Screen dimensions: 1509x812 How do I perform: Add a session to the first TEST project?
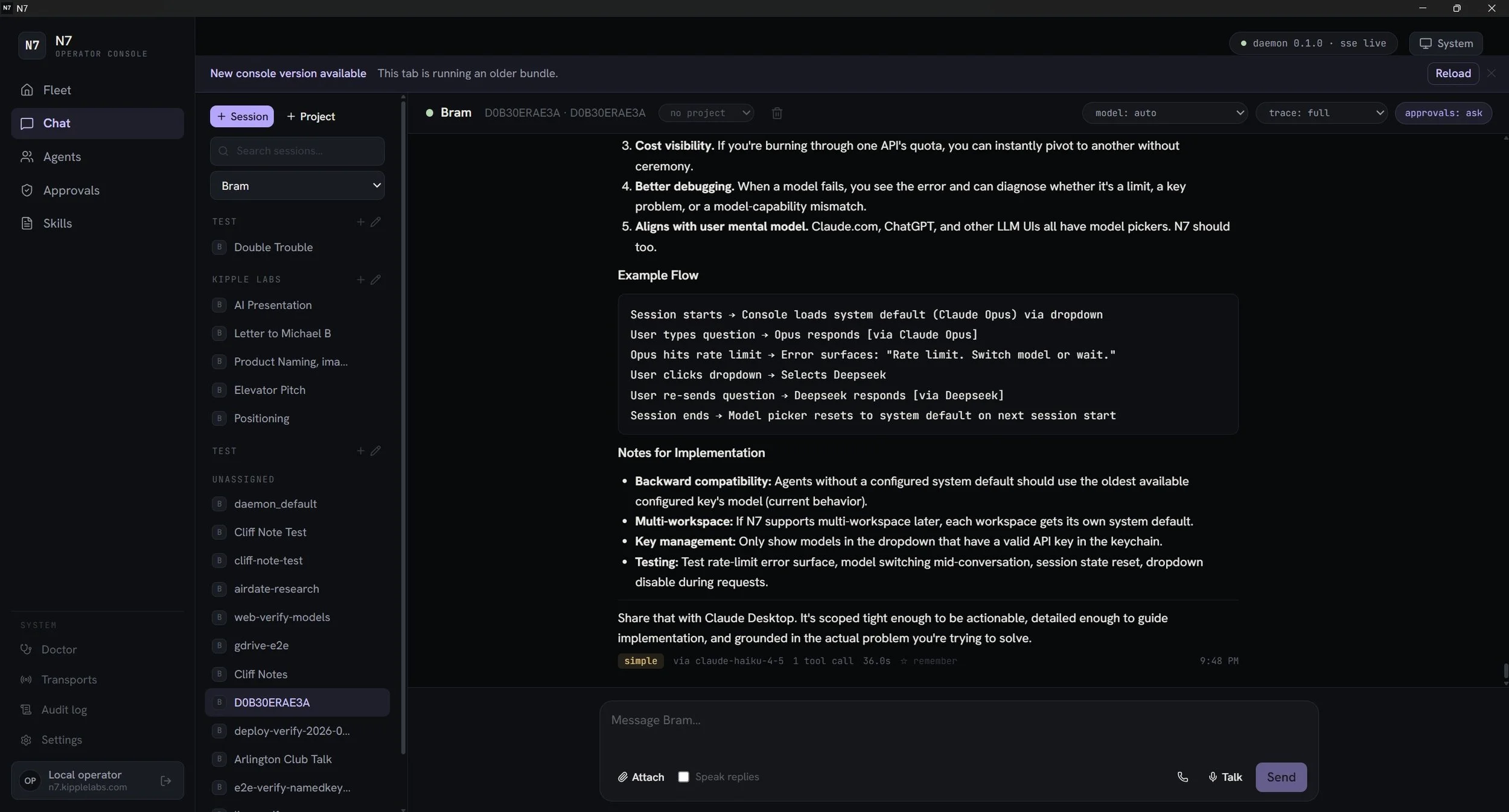pos(360,221)
